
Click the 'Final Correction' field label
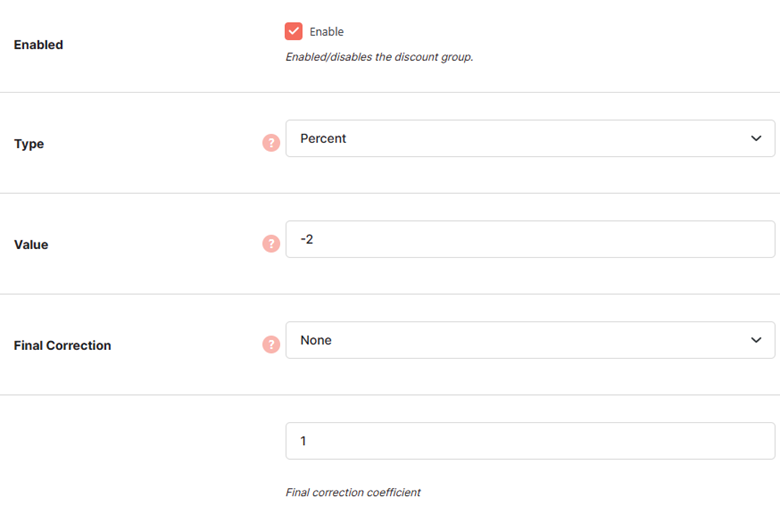tap(62, 345)
